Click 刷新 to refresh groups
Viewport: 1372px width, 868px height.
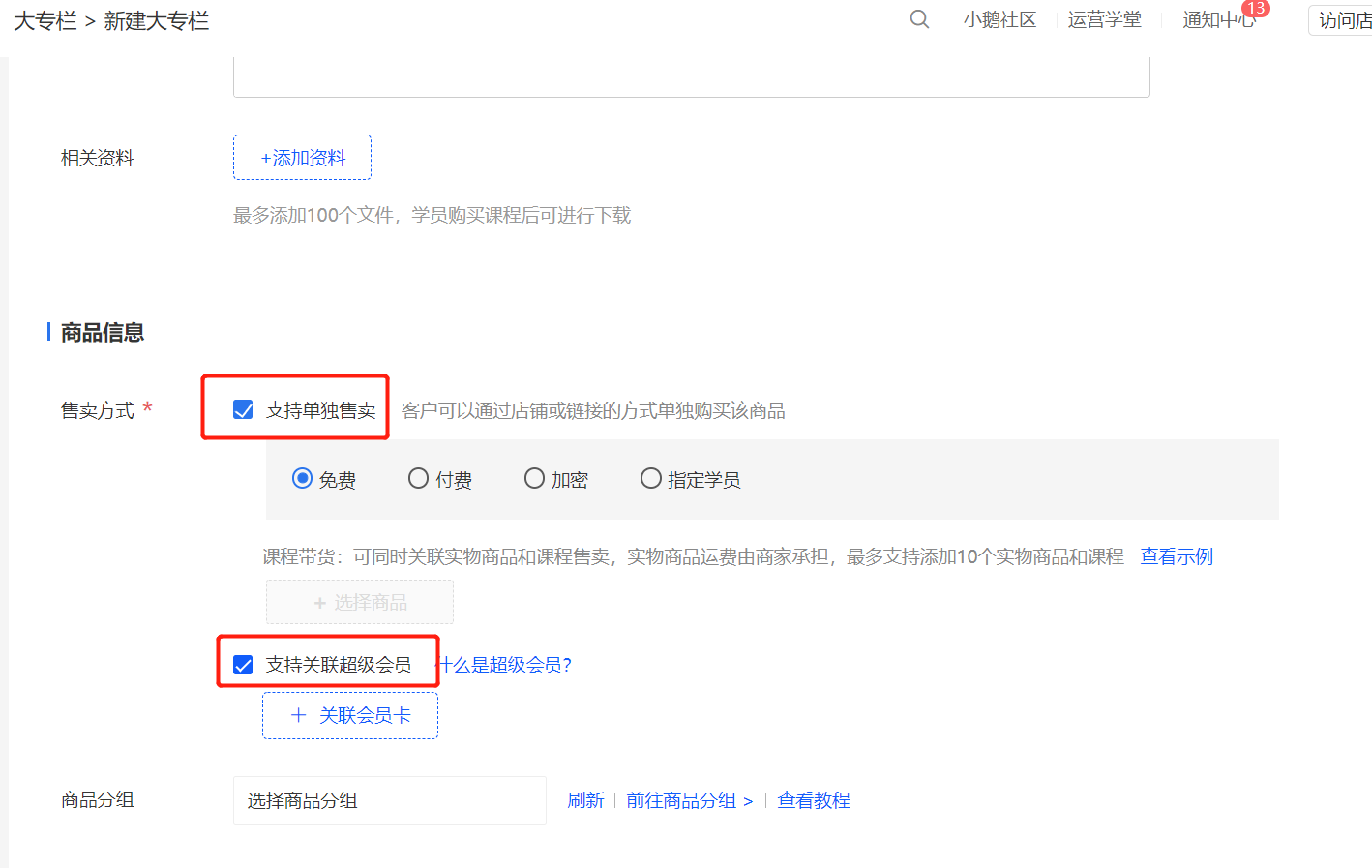click(x=585, y=800)
